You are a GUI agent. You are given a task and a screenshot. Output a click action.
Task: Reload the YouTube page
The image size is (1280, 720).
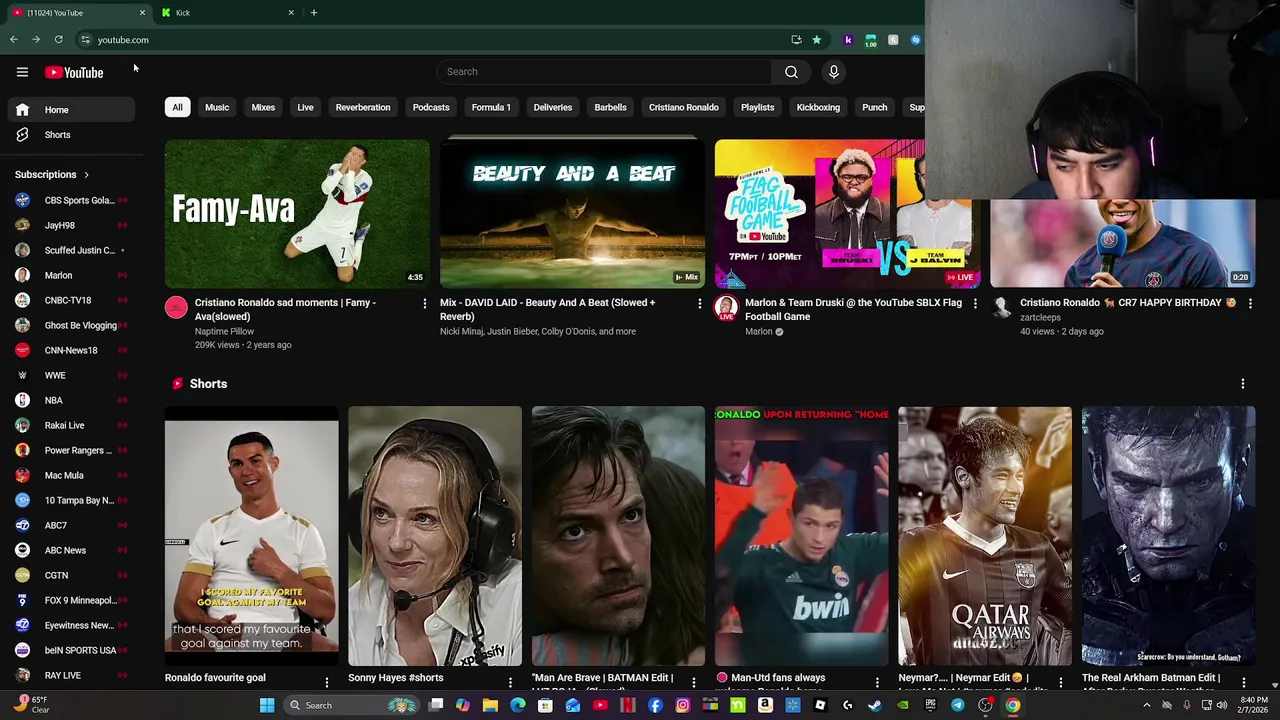click(x=59, y=40)
